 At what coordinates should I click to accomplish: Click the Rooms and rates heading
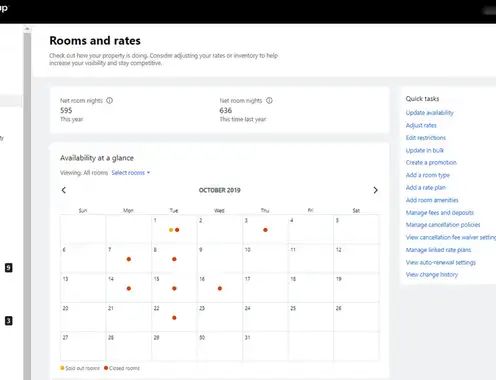95,41
